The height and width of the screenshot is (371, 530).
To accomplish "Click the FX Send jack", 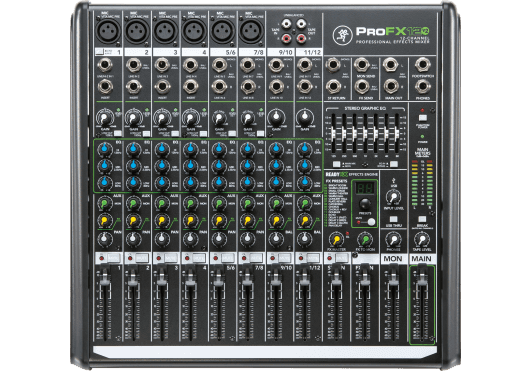I will [x=362, y=86].
